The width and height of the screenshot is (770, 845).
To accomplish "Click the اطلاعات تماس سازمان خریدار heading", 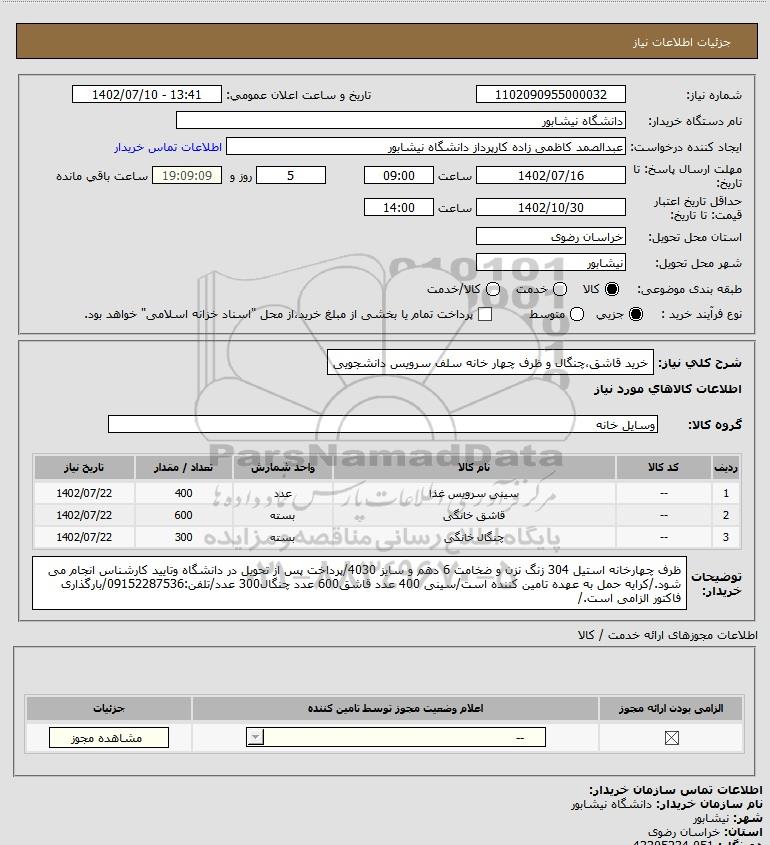I will pyautogui.click(x=676, y=790).
